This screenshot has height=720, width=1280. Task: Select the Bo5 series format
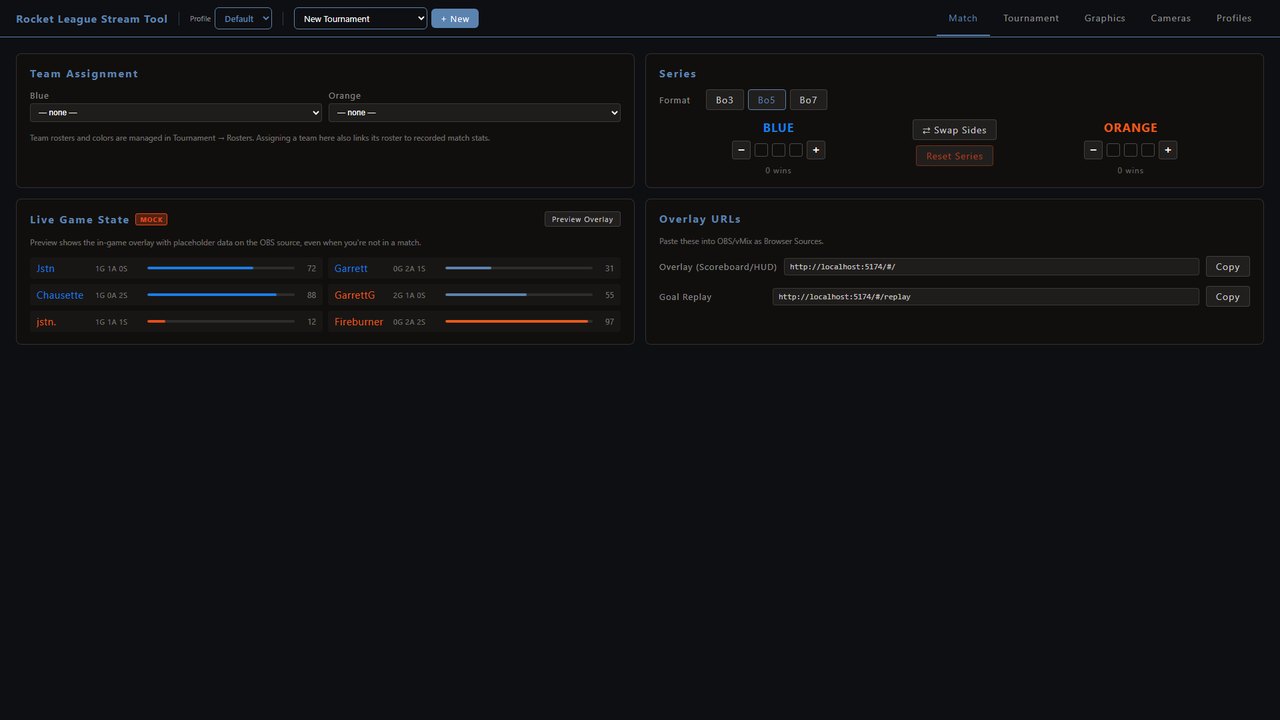(767, 100)
